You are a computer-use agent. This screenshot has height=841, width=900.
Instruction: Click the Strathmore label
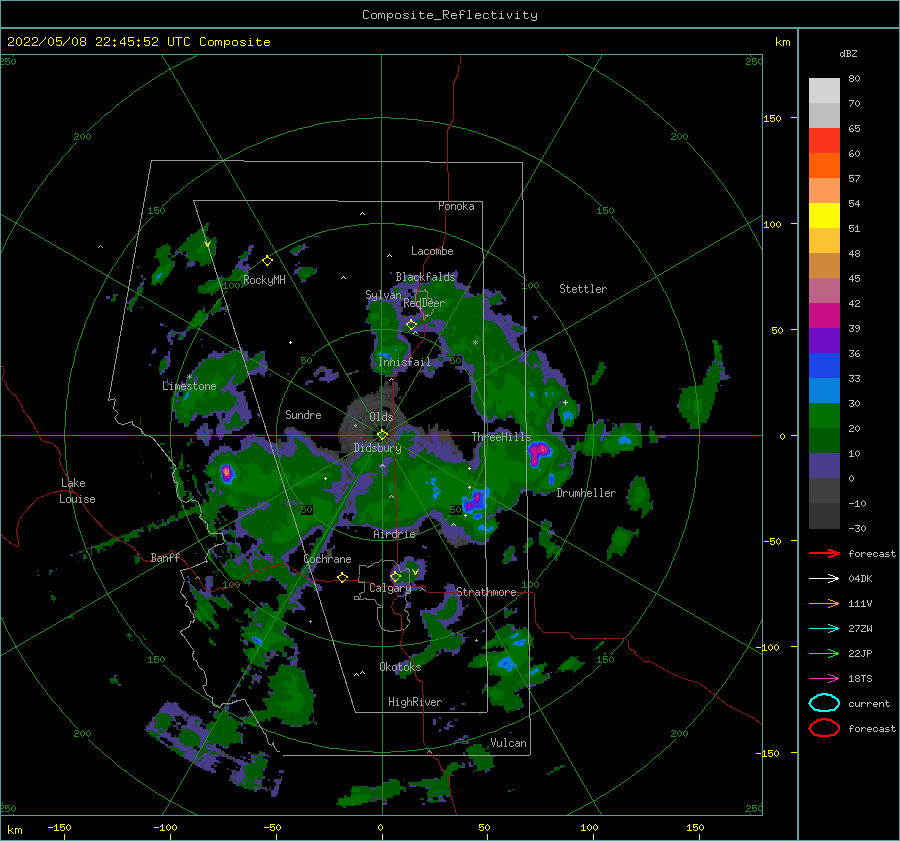486,592
